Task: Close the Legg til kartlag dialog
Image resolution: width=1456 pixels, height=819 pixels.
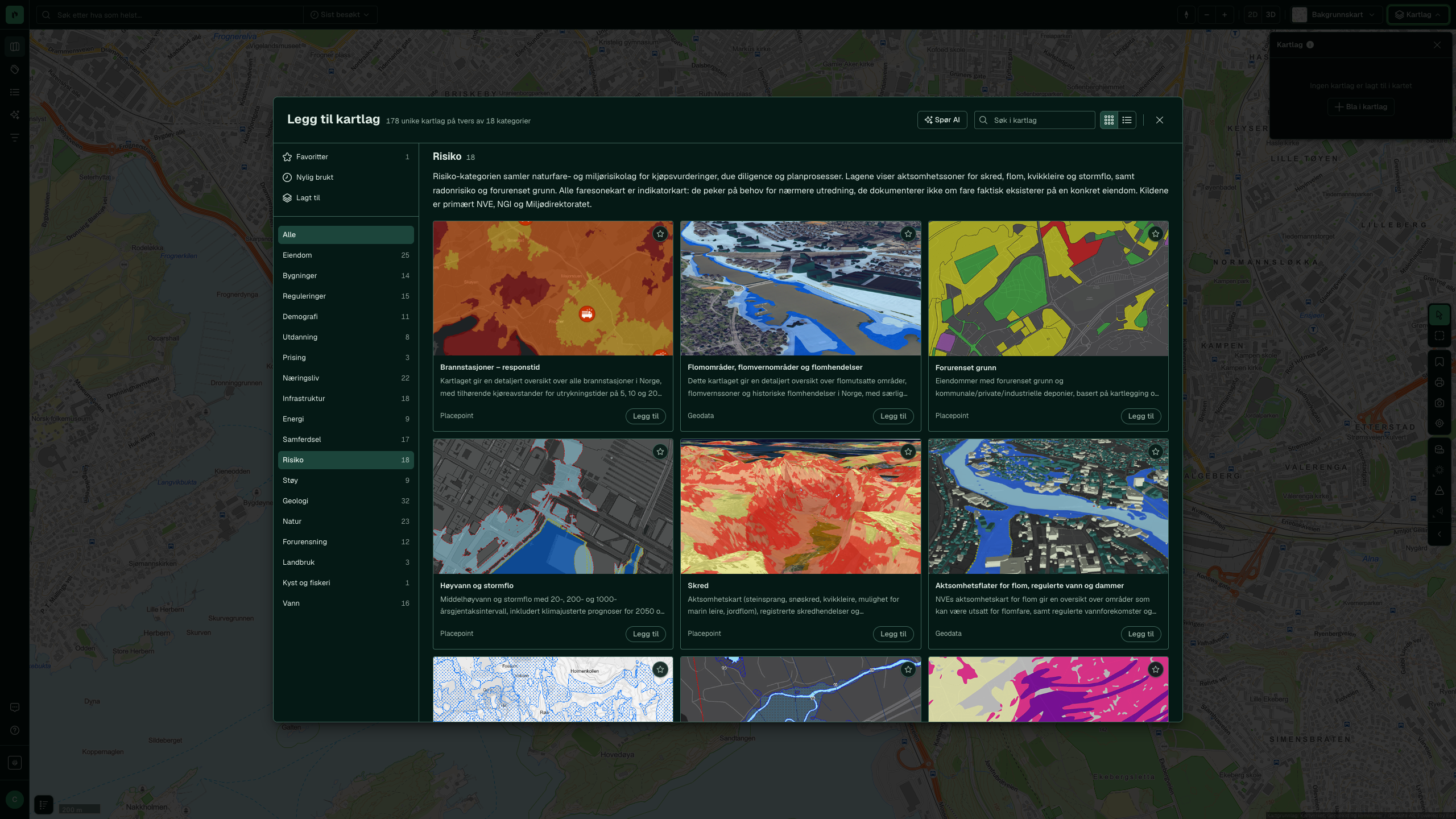Action: tap(1160, 120)
